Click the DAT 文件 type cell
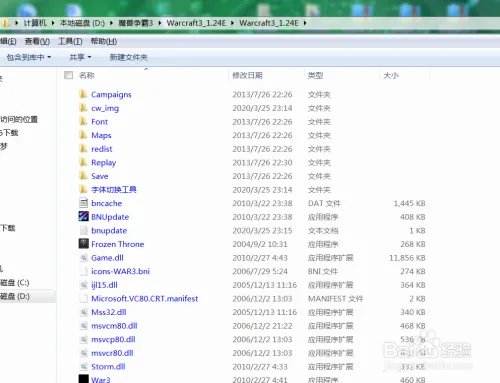500x383 pixels. 324,203
